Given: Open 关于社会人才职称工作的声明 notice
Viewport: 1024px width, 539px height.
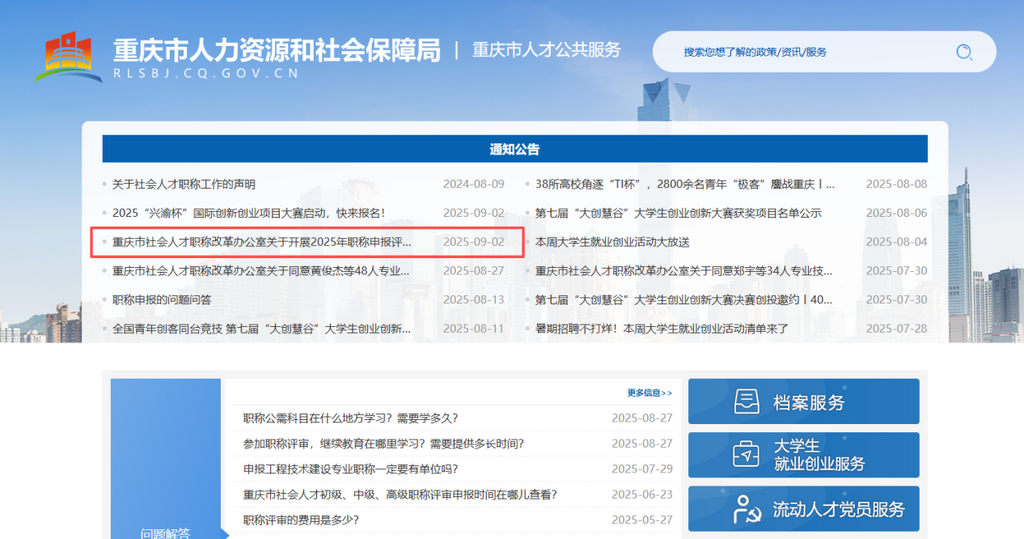Looking at the screenshot, I should [x=184, y=184].
